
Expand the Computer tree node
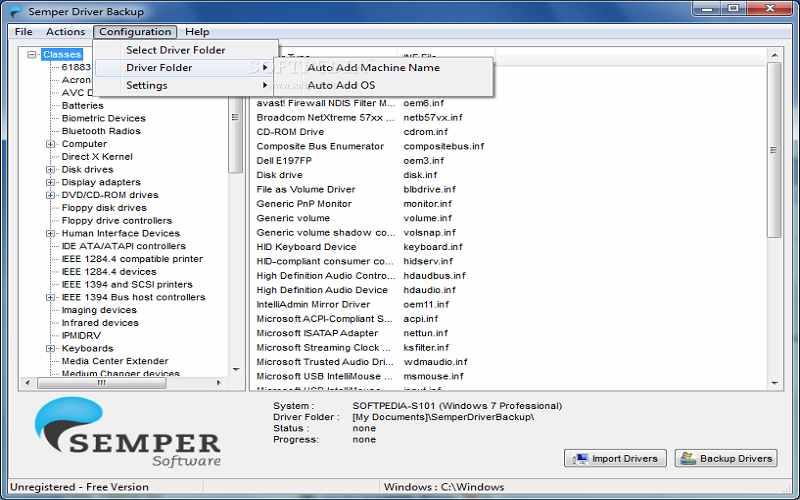click(x=50, y=144)
